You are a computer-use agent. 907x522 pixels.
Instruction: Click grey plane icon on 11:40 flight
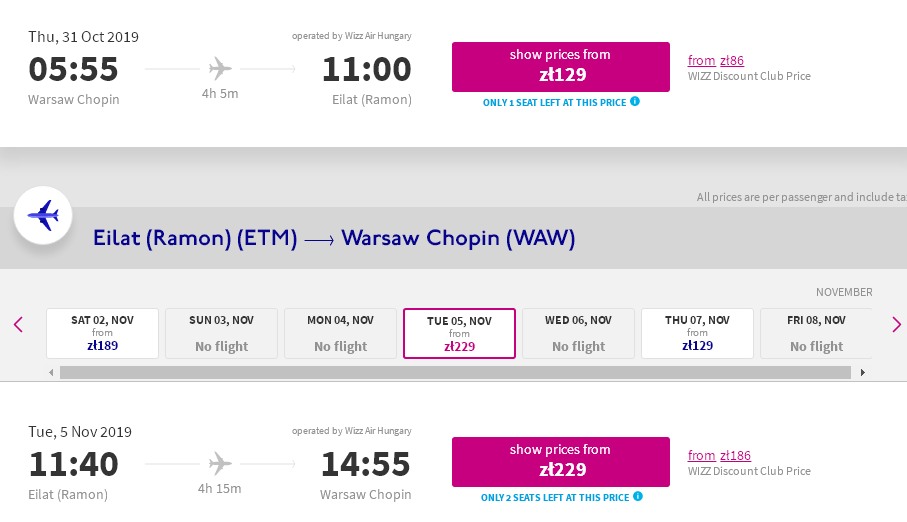click(x=220, y=464)
